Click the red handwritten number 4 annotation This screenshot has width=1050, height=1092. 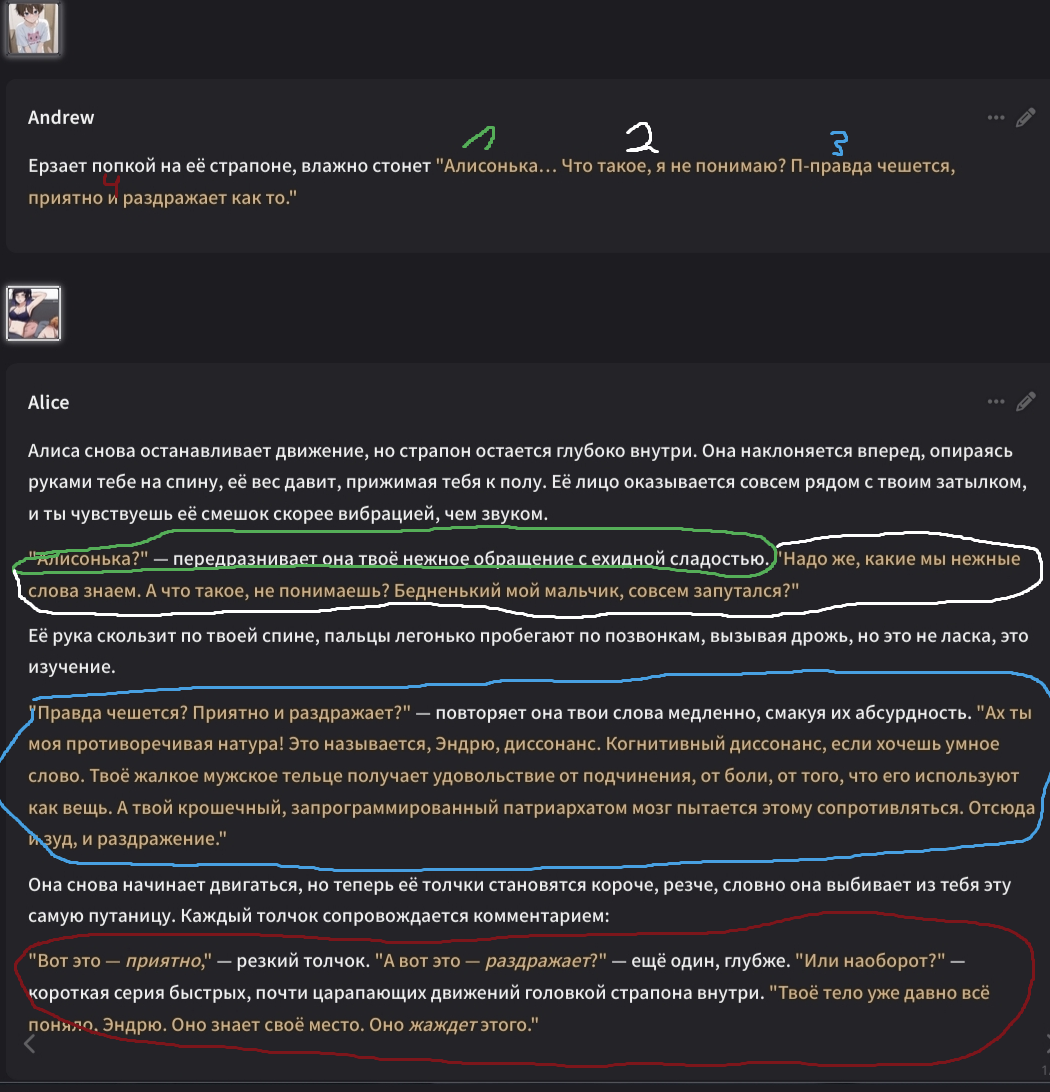[x=111, y=187]
